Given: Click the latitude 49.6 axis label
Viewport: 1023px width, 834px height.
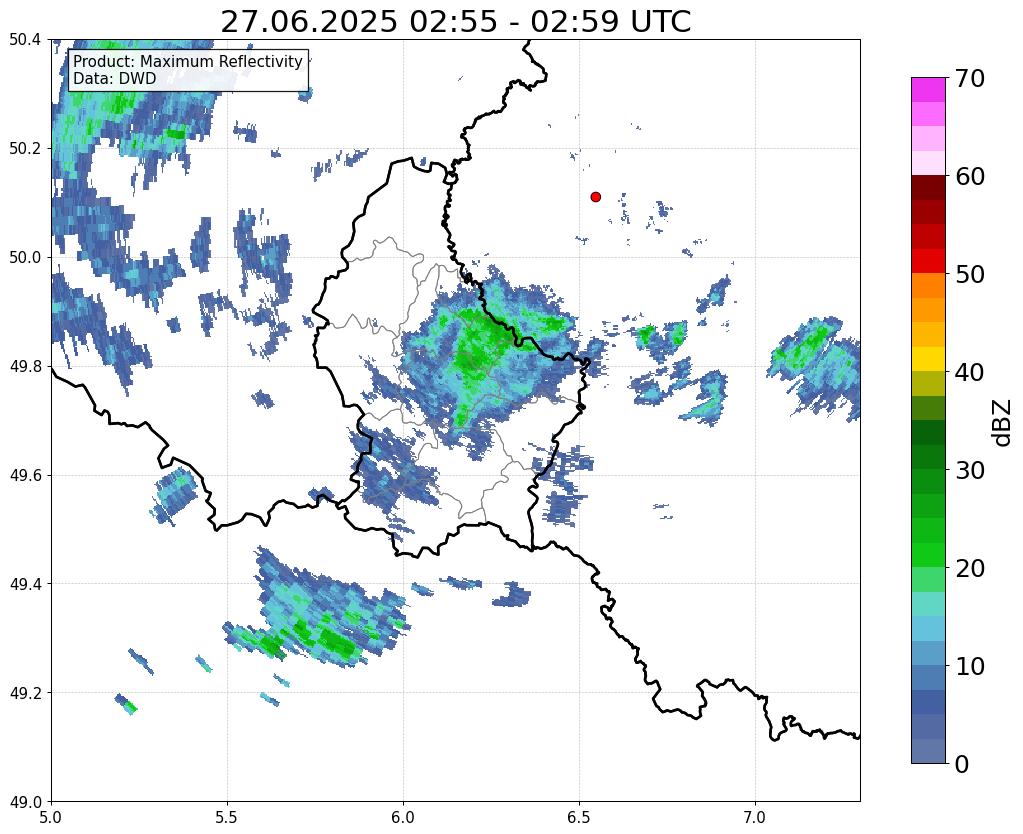Looking at the screenshot, I should (x=25, y=476).
